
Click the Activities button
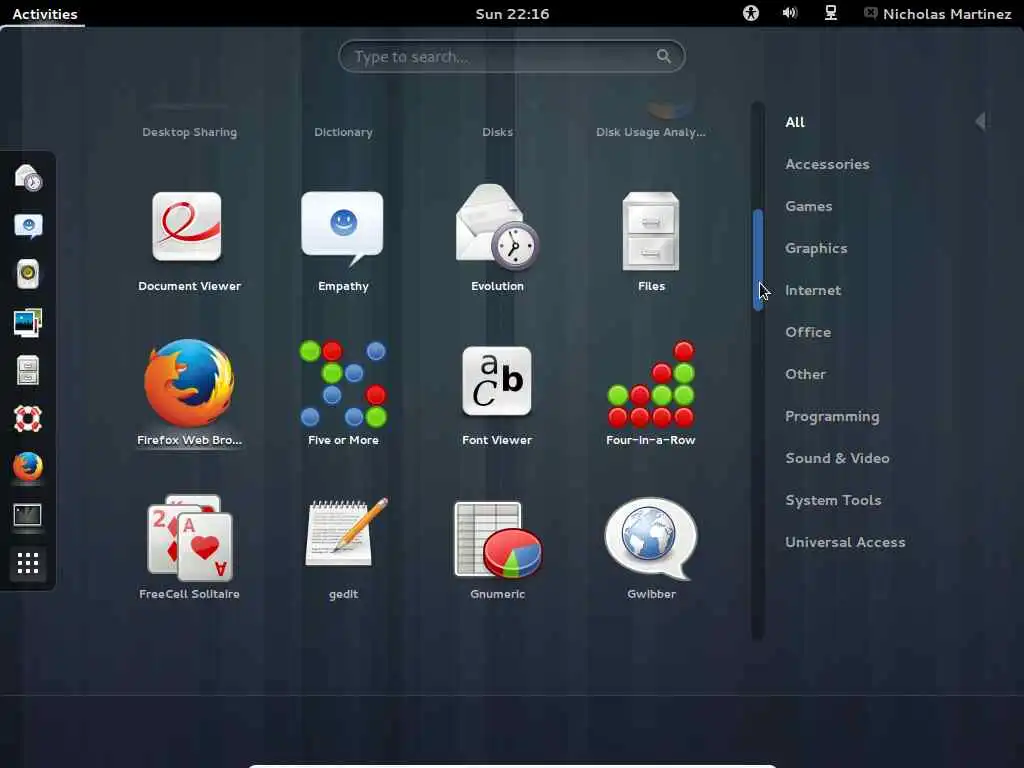point(44,14)
